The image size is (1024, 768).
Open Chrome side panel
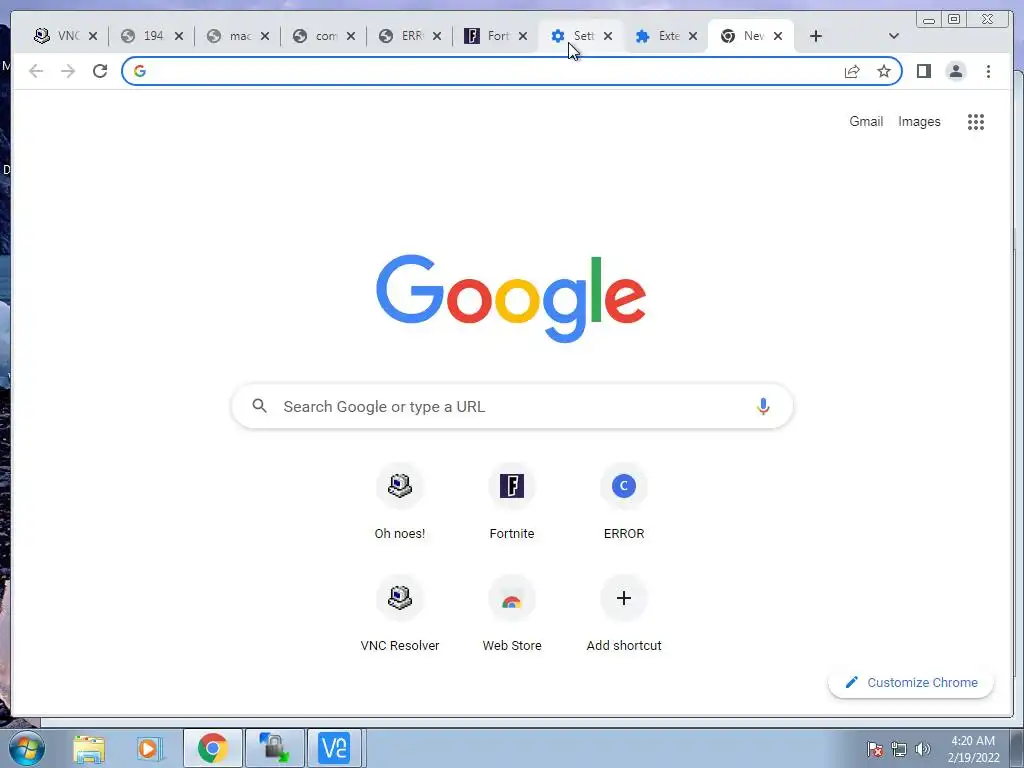[x=923, y=71]
